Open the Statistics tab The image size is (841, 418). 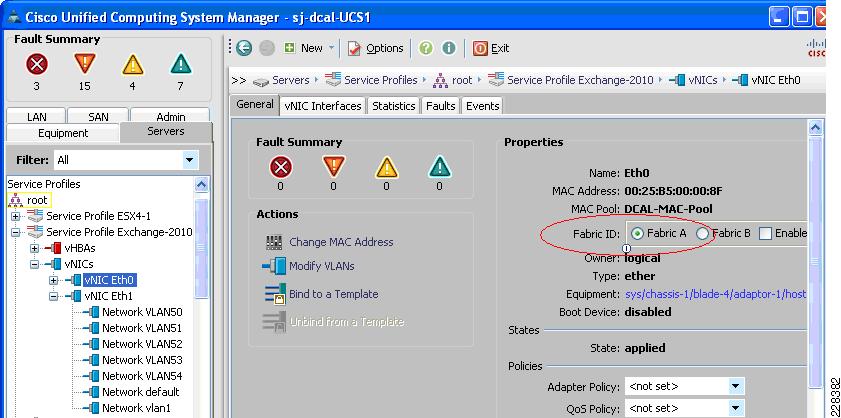coord(394,106)
